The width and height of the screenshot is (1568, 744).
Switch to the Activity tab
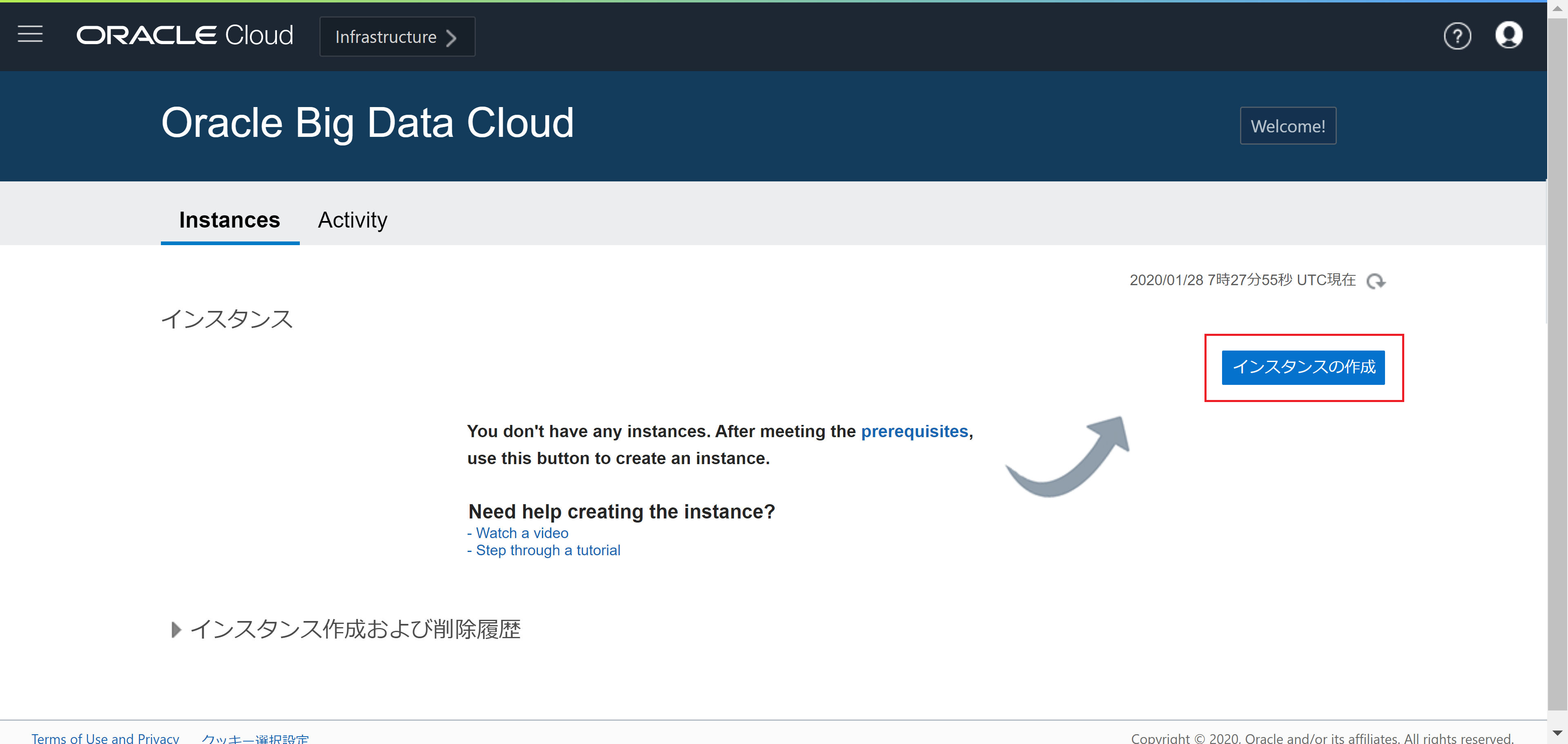point(352,220)
